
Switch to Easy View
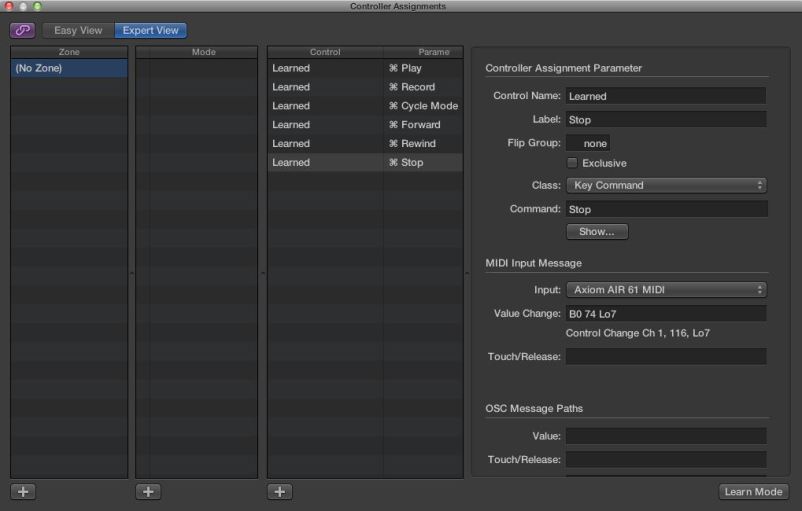click(78, 30)
